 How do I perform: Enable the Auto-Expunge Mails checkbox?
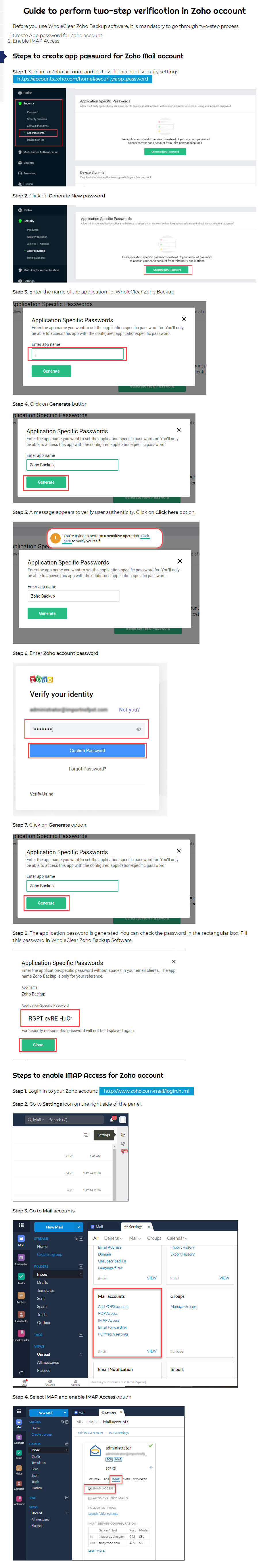point(90,1498)
